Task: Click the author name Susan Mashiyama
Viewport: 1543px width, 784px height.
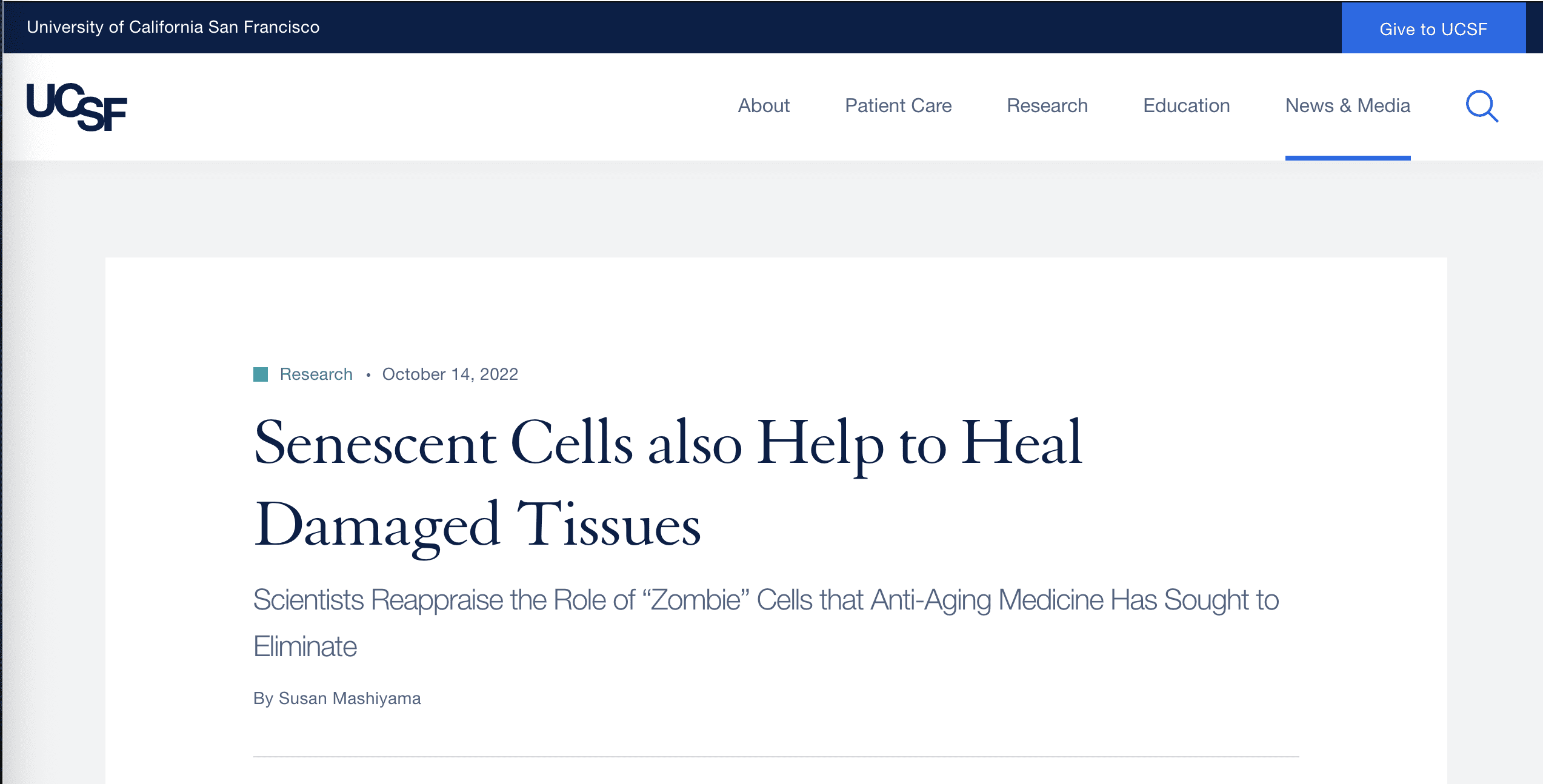Action: (350, 699)
